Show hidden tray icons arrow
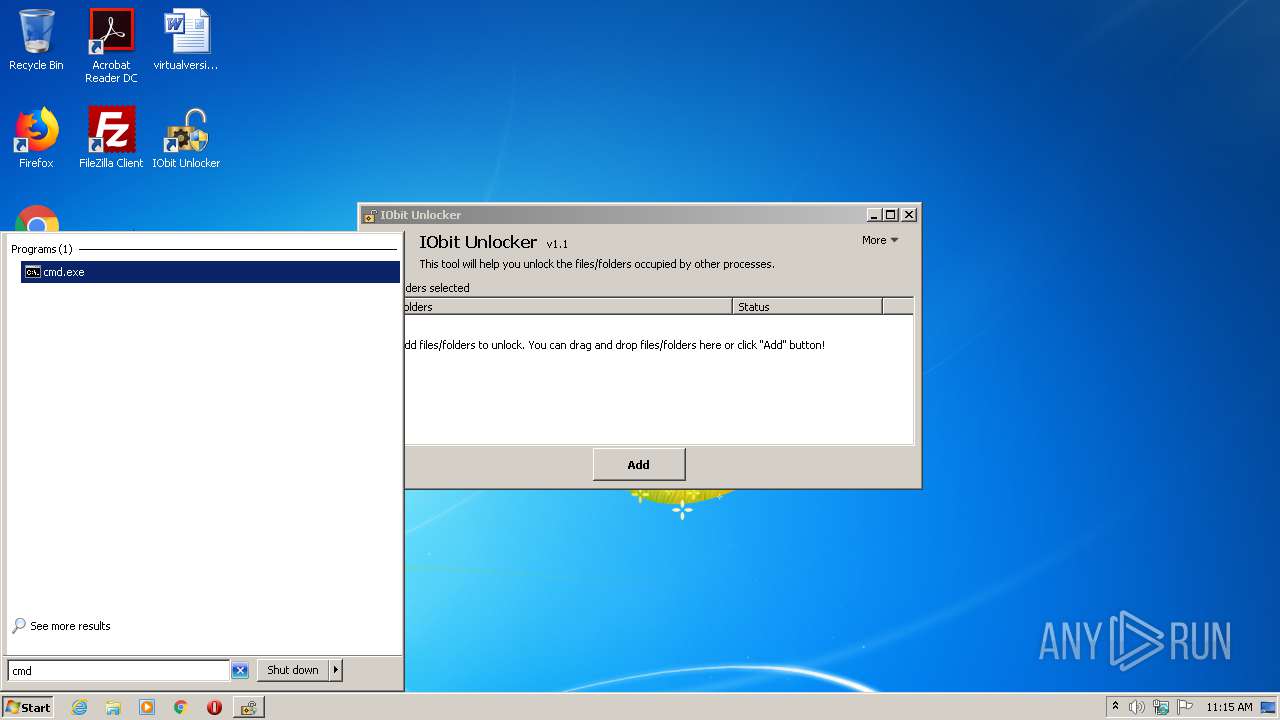The width and height of the screenshot is (1280, 720). tap(1115, 707)
